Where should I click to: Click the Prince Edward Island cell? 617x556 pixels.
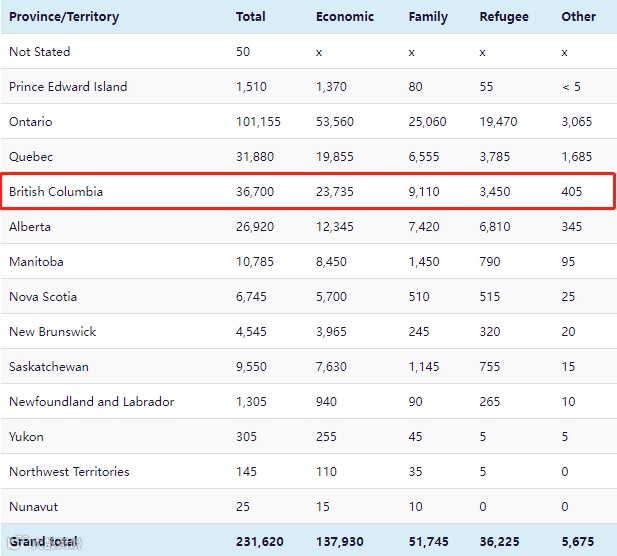[x=68, y=86]
